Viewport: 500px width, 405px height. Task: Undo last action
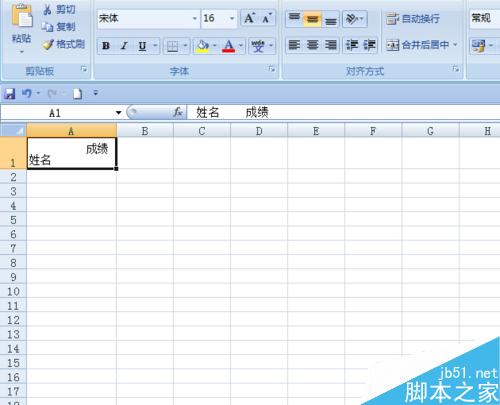[x=27, y=93]
